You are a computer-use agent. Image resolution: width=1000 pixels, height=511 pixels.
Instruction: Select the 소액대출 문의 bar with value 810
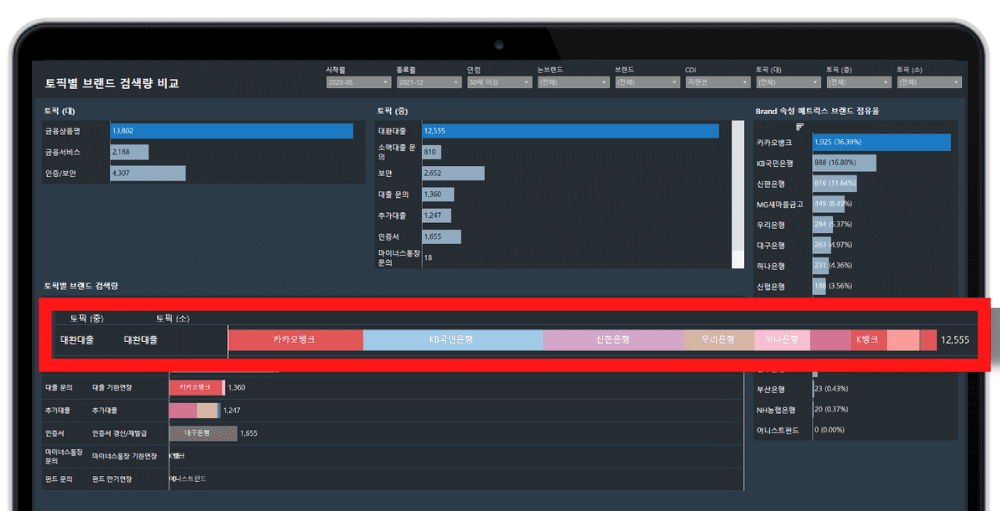click(431, 152)
